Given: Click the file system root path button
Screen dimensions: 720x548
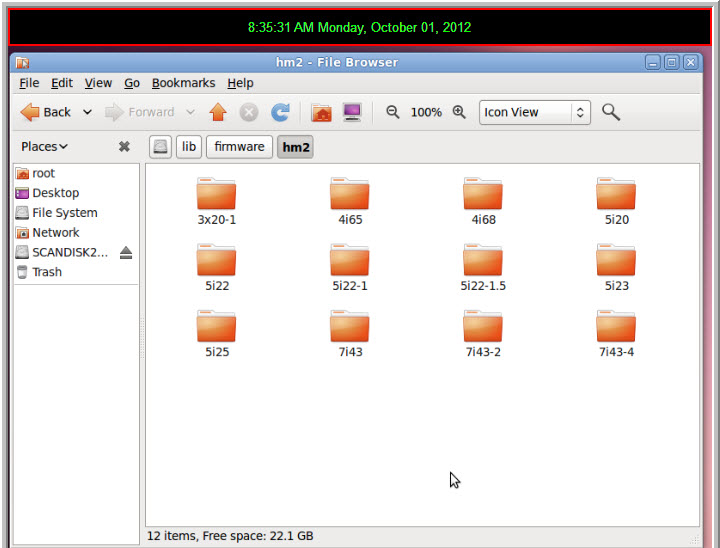Looking at the screenshot, I should point(160,147).
